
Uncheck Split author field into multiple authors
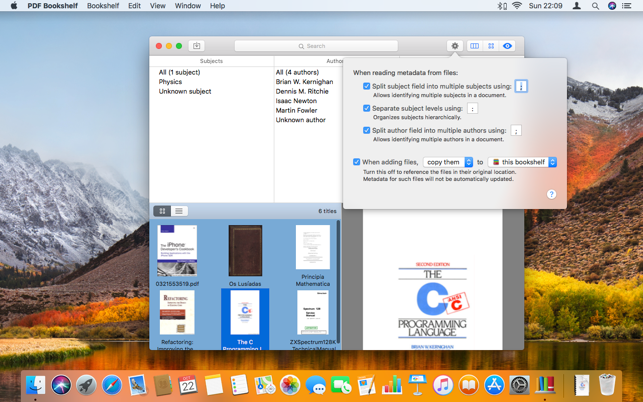367,130
